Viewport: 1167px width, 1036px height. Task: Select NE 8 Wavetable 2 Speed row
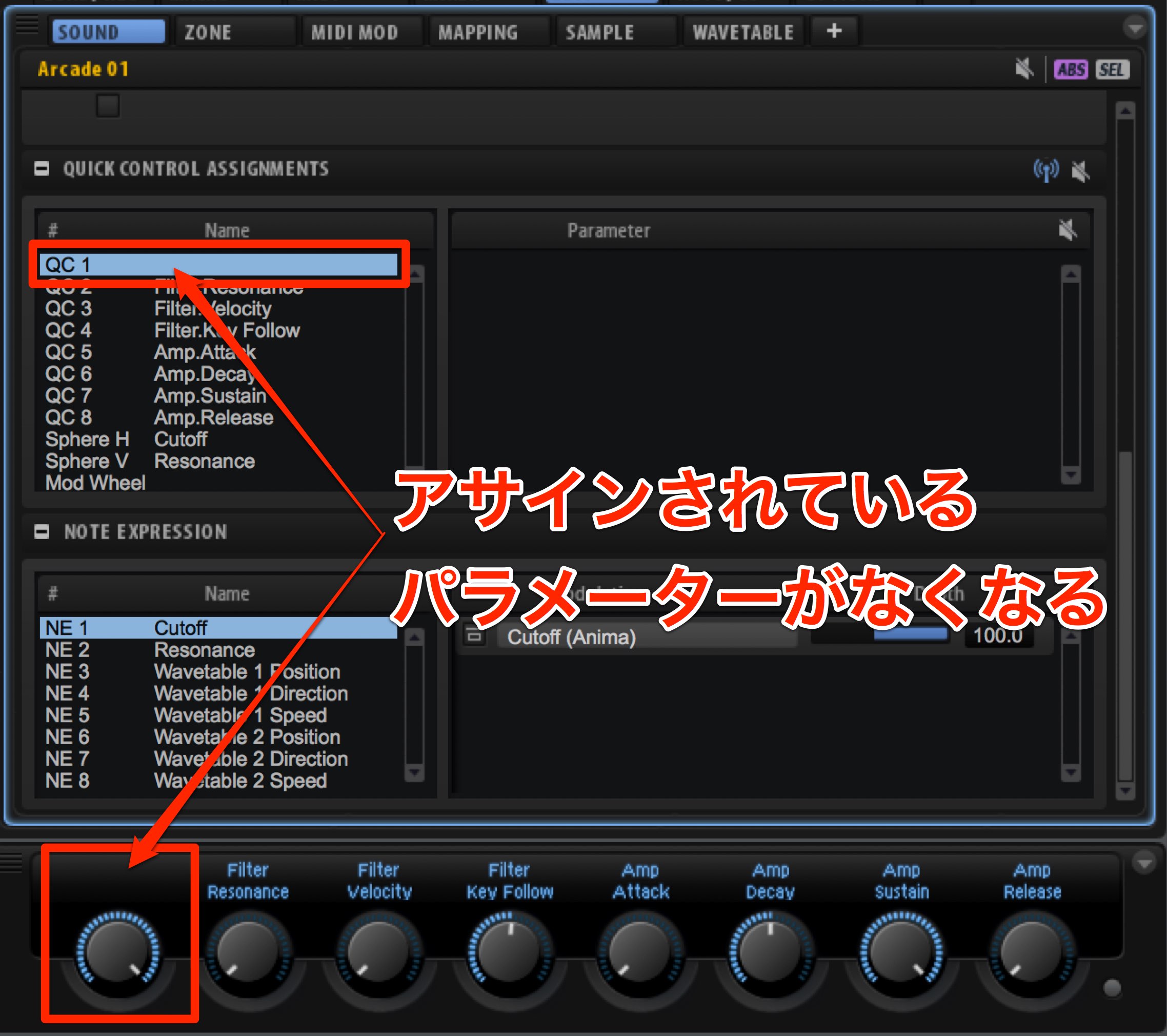[218, 780]
